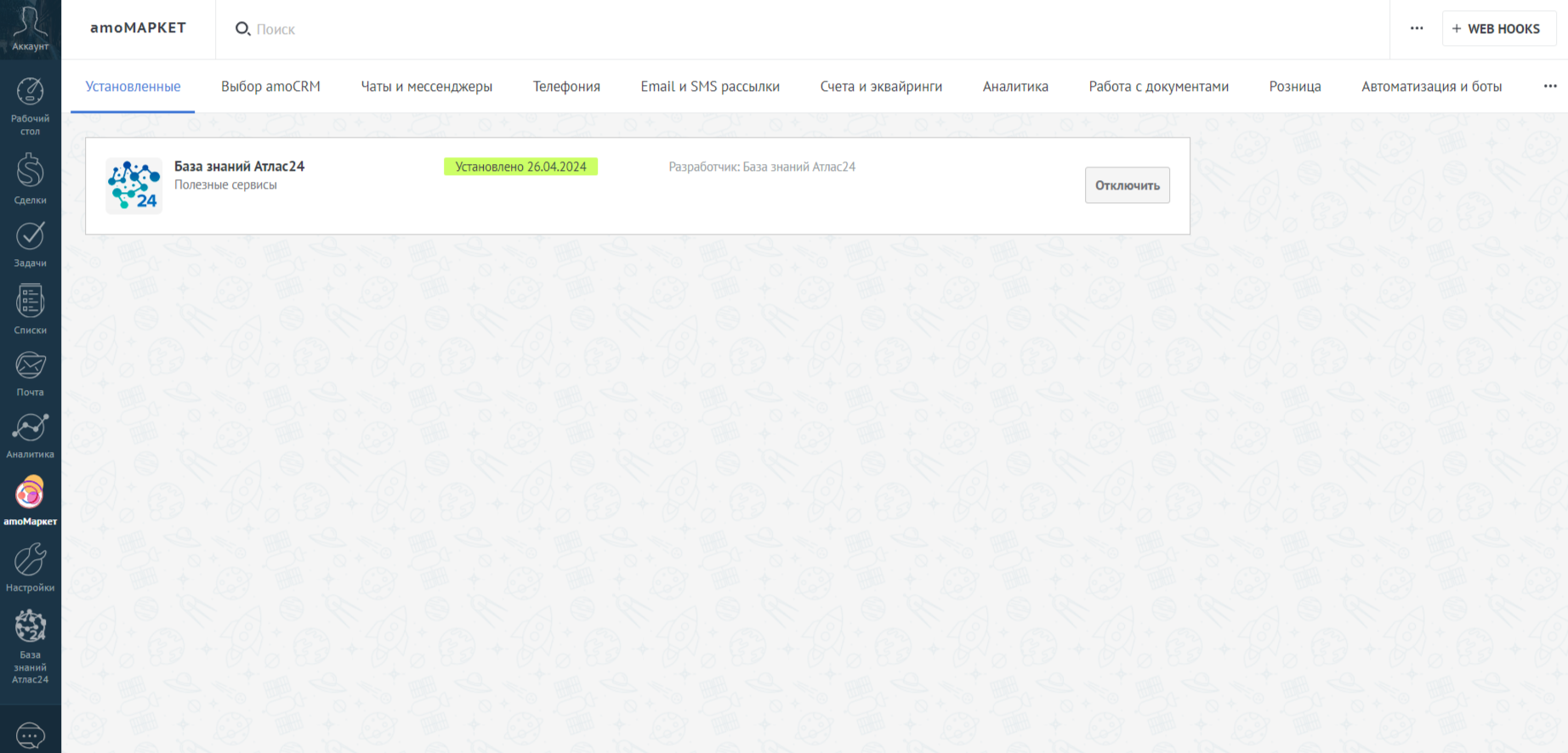This screenshot has height=753, width=1568.
Task: Open Настройки settings in sidebar
Action: [x=31, y=568]
